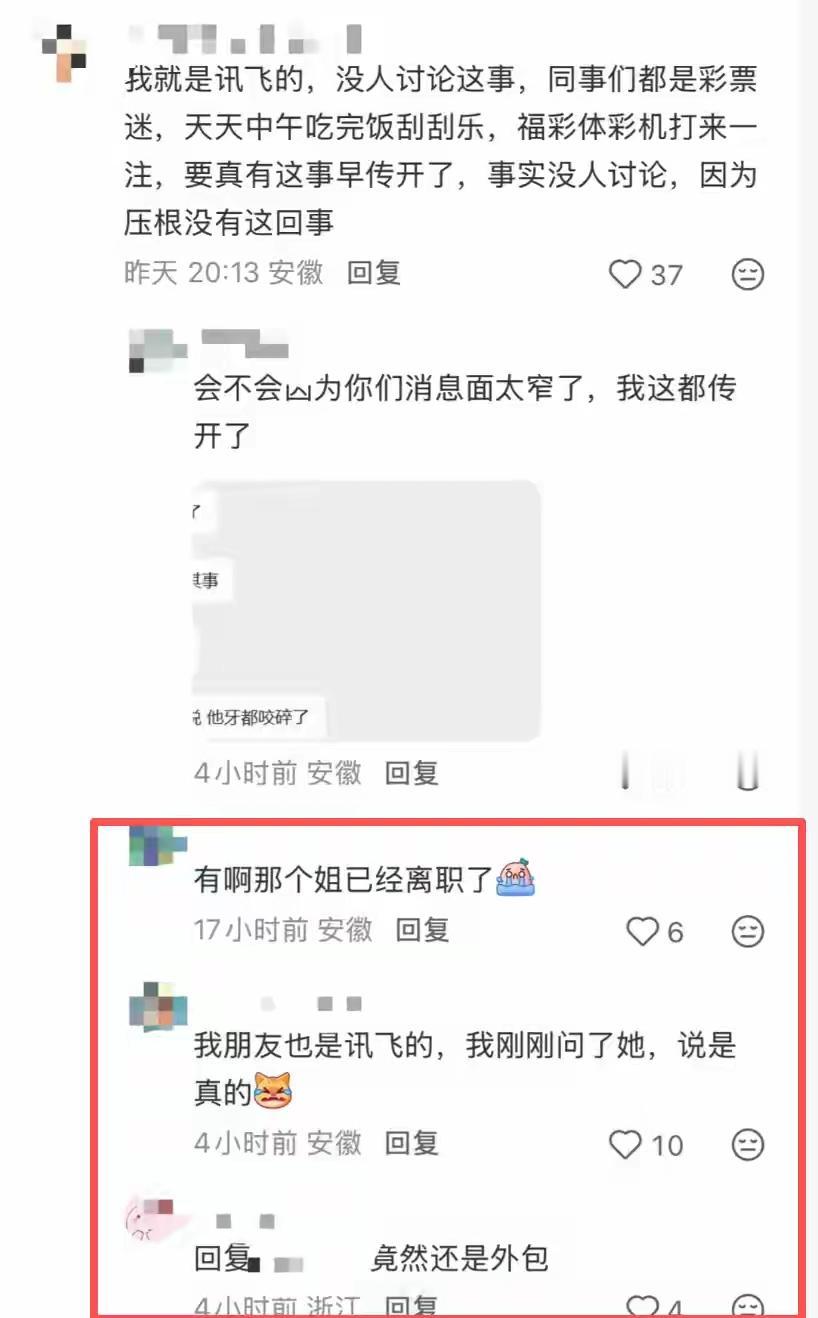Screen dimensions: 818x1318
Task: Open the attached chat image in the reply
Action: (367, 610)
